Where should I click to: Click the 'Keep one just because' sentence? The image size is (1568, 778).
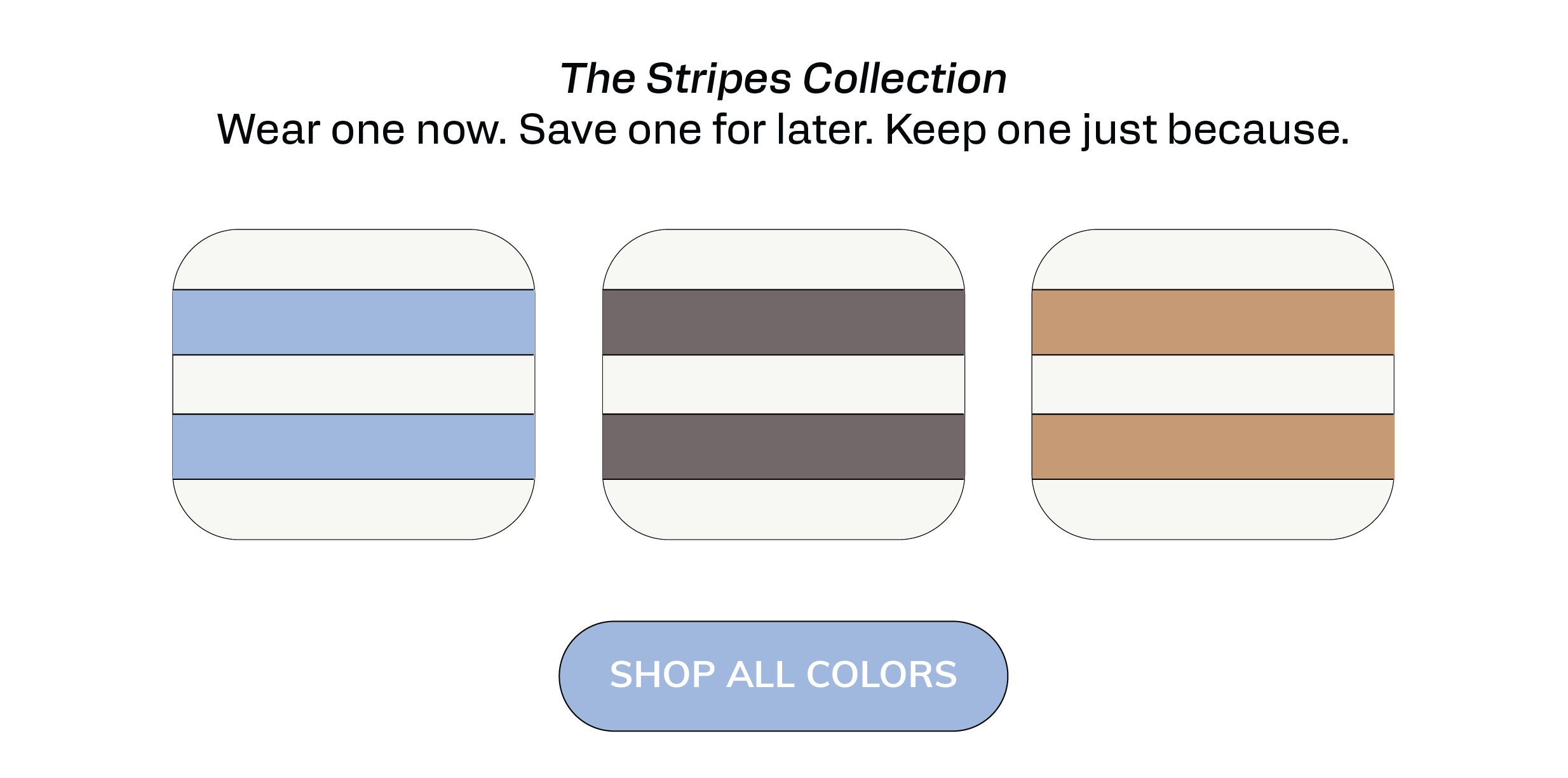pyautogui.click(x=1117, y=130)
